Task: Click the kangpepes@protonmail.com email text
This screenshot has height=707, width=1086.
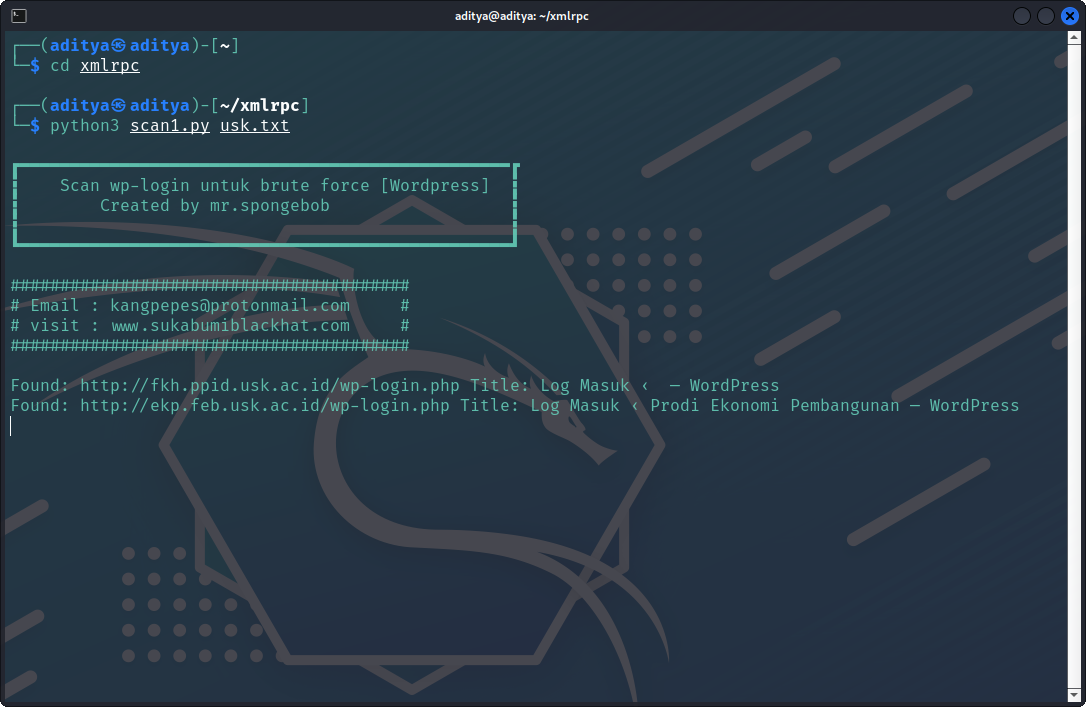Action: point(230,305)
